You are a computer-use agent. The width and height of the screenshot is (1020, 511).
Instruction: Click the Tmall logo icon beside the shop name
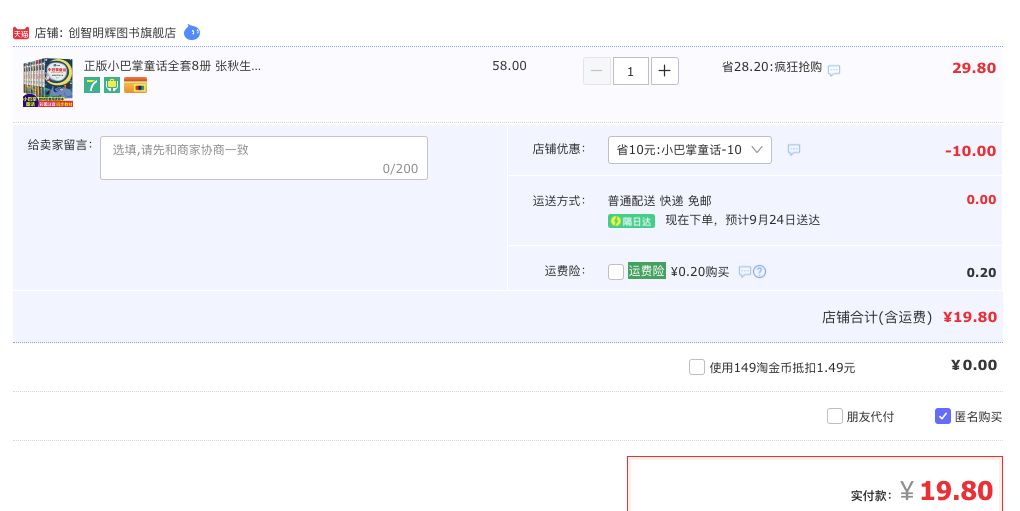21,33
